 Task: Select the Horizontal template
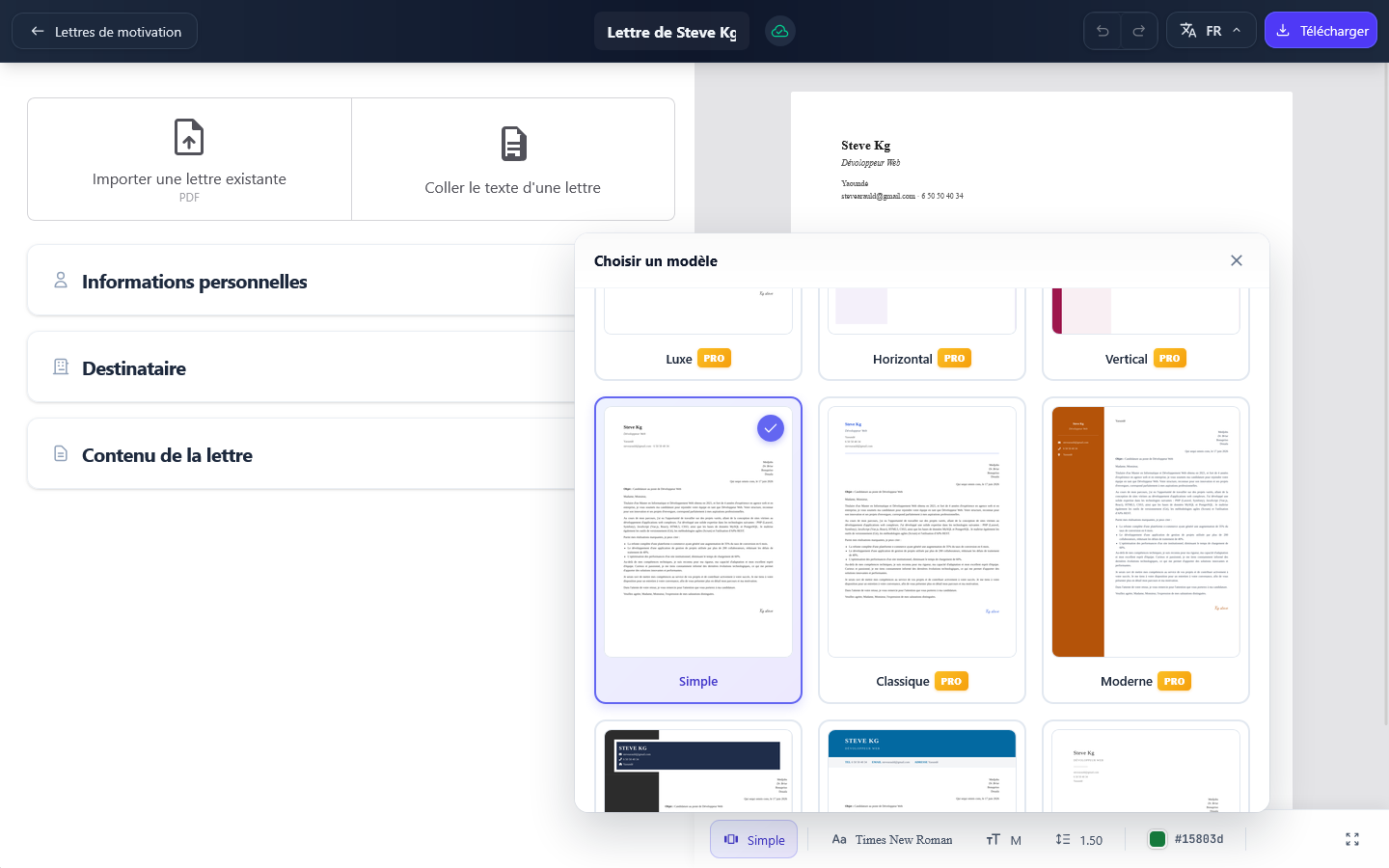(x=922, y=334)
